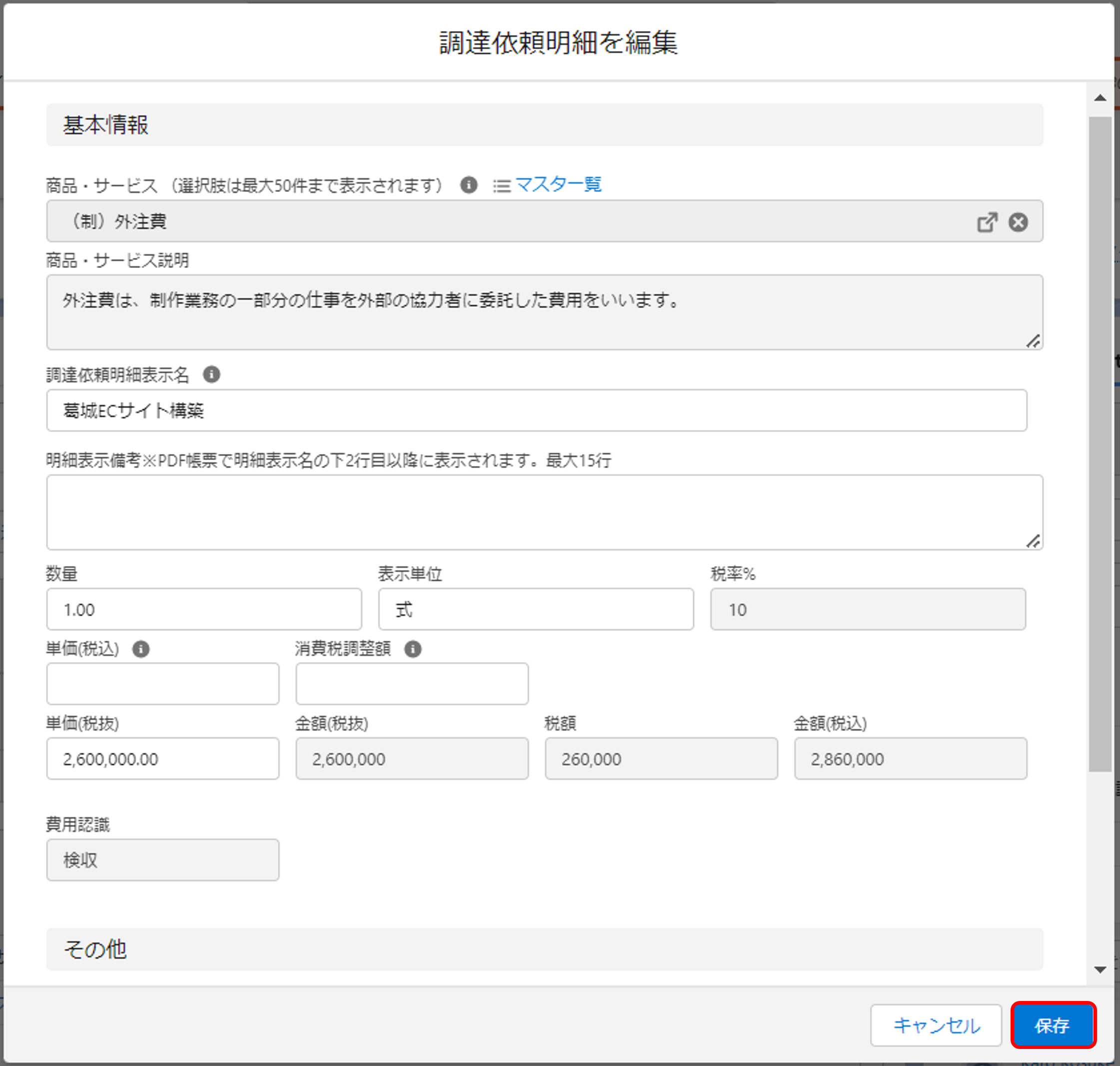
Task: Click list icon beside マスタ一覧
Action: coord(501,186)
